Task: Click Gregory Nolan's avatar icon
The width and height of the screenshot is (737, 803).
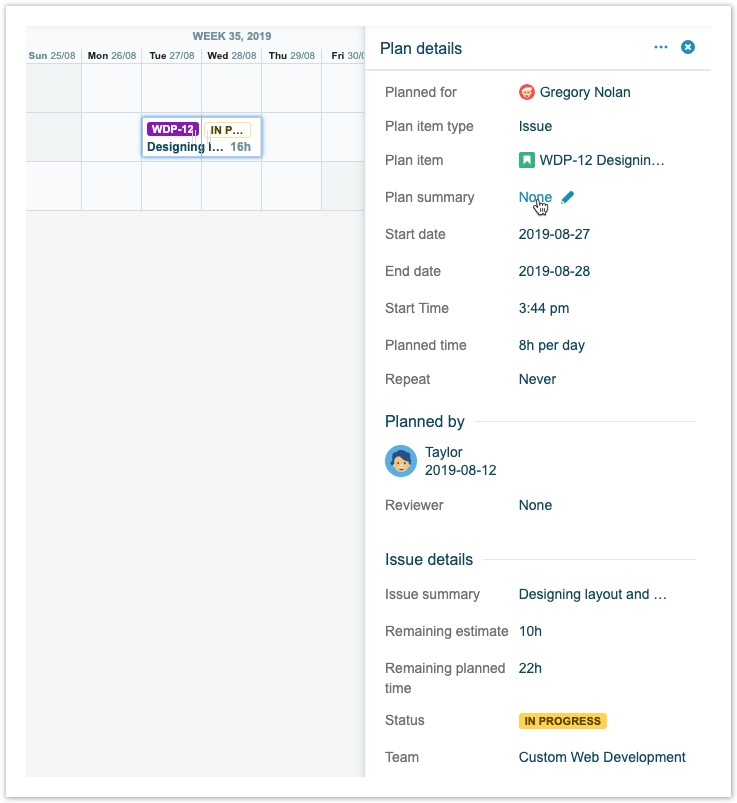Action: click(x=527, y=92)
